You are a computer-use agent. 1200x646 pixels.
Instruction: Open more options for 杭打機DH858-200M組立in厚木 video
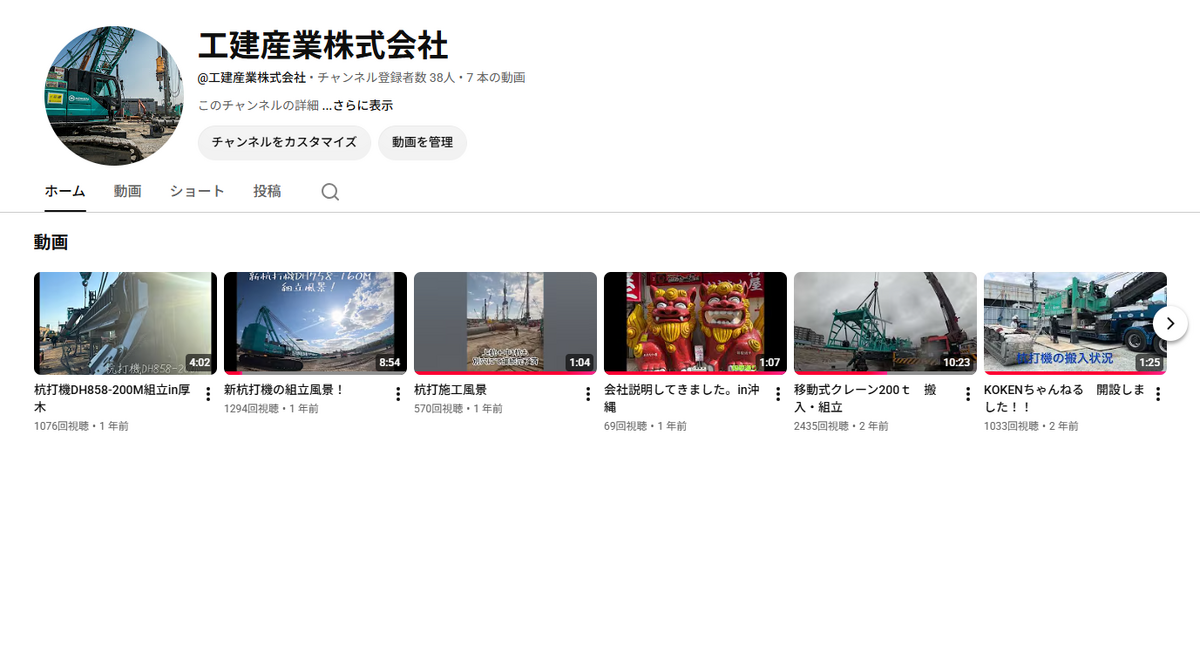(208, 394)
